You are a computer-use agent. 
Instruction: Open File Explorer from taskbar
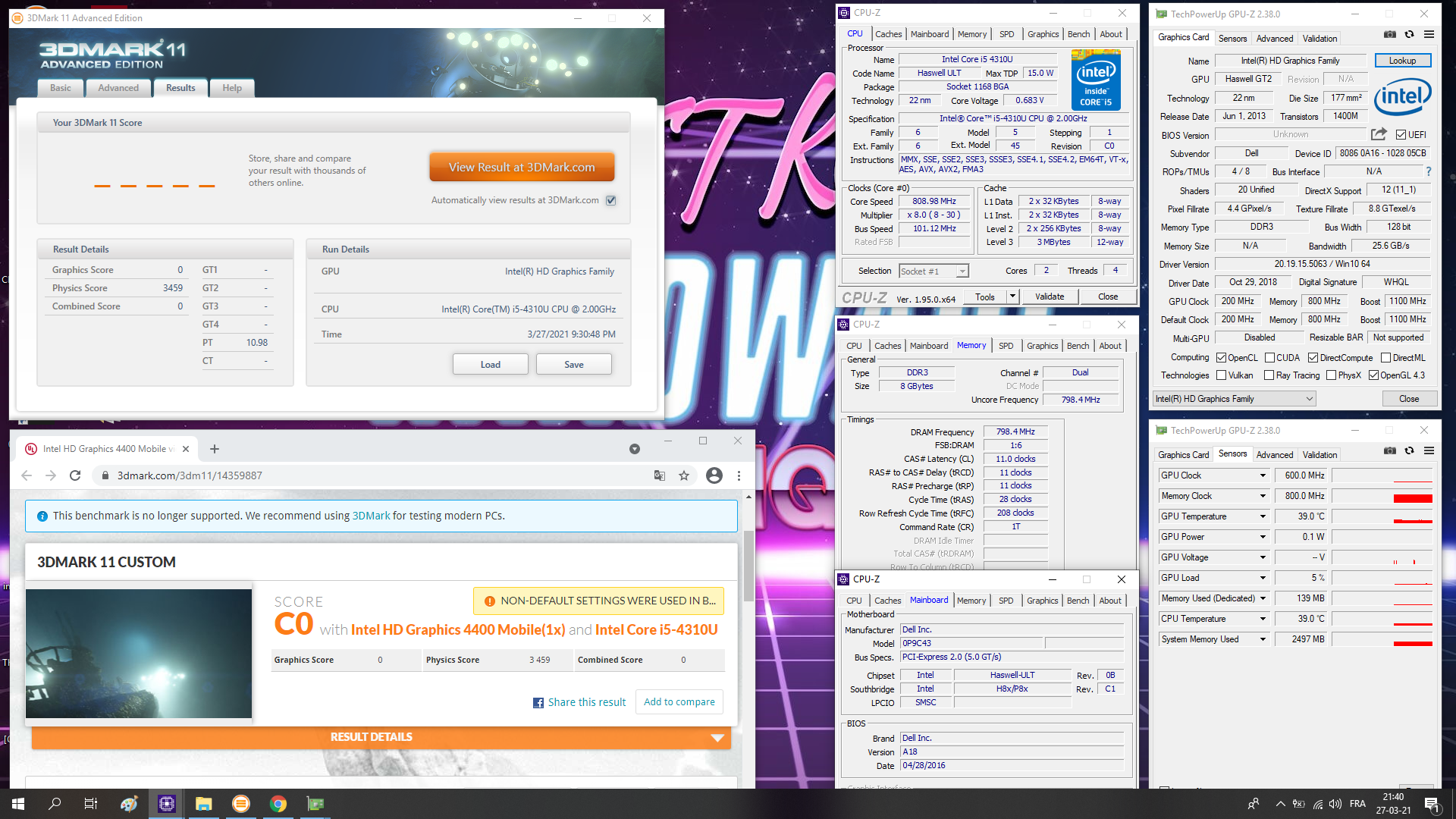[x=203, y=804]
